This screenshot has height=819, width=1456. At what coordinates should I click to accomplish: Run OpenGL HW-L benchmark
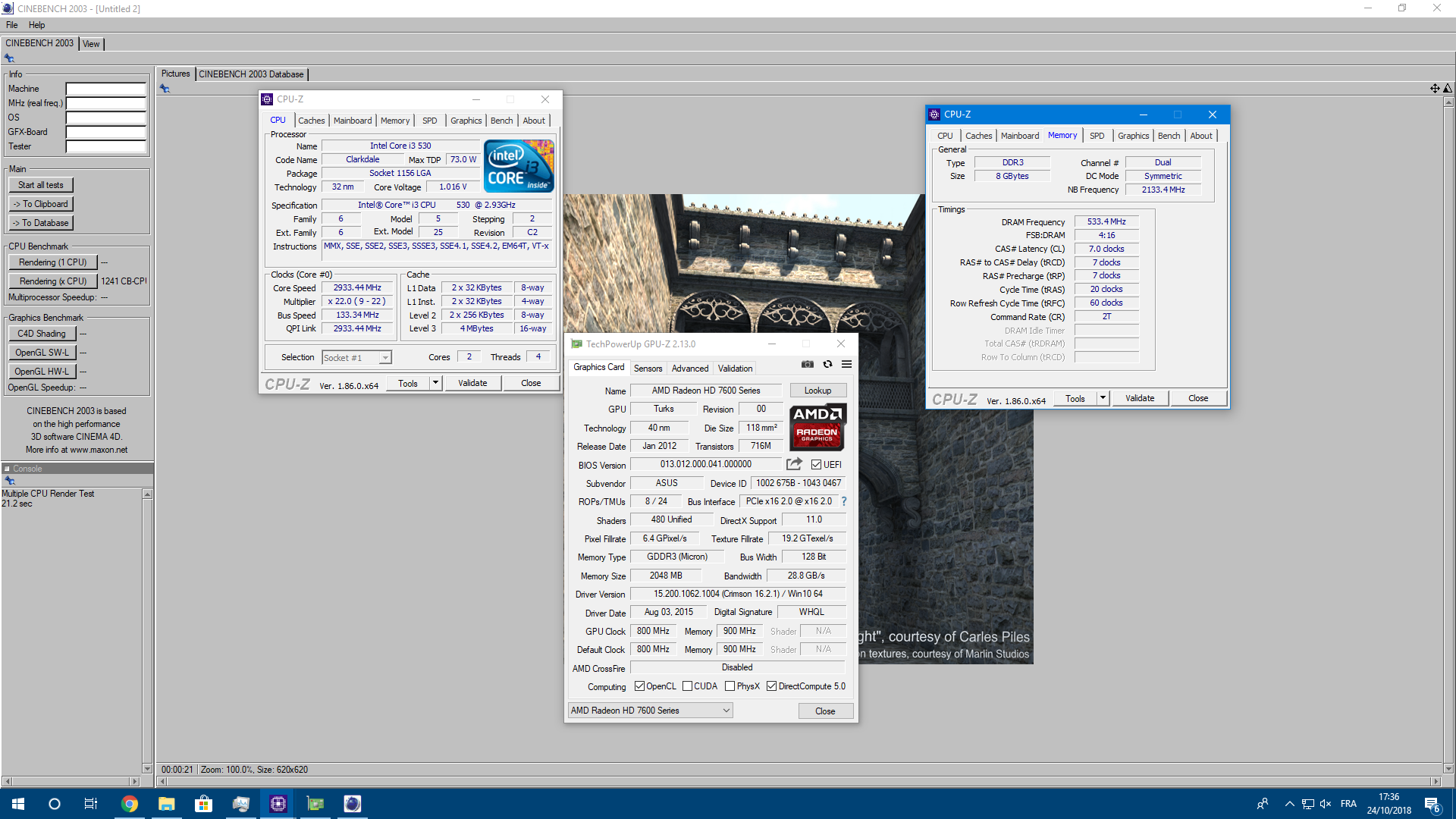click(x=42, y=372)
